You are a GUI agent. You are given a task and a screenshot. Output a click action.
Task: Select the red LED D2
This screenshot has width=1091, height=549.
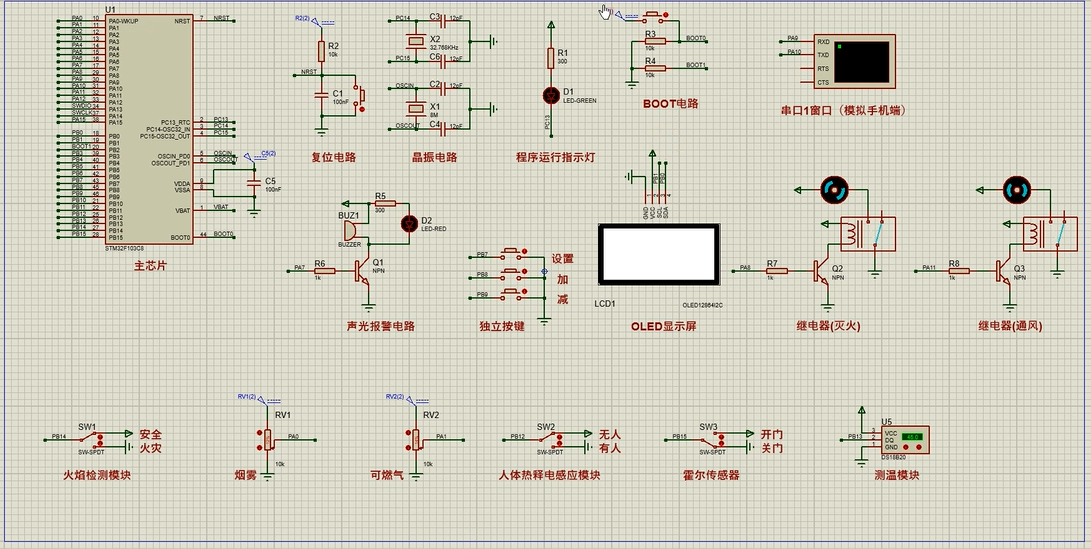[408, 223]
